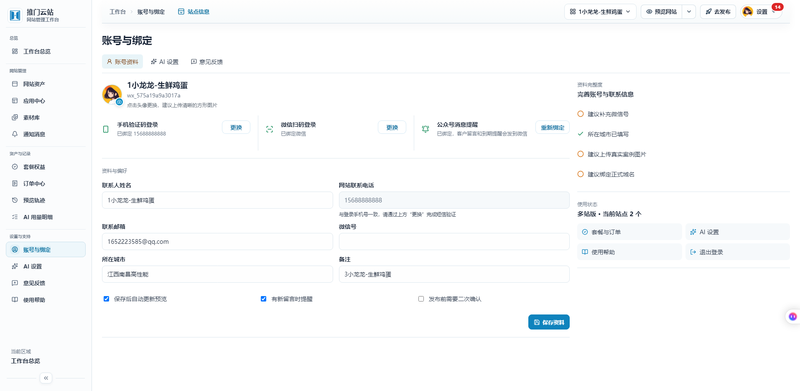
Task: Click the 推门云站 logo icon
Action: pos(15,15)
